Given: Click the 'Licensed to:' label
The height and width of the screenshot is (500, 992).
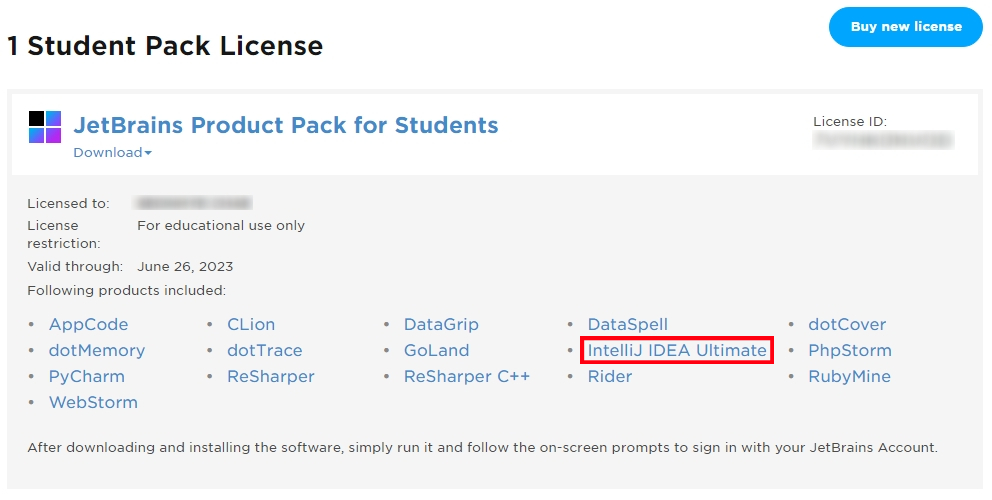Looking at the screenshot, I should (x=68, y=203).
